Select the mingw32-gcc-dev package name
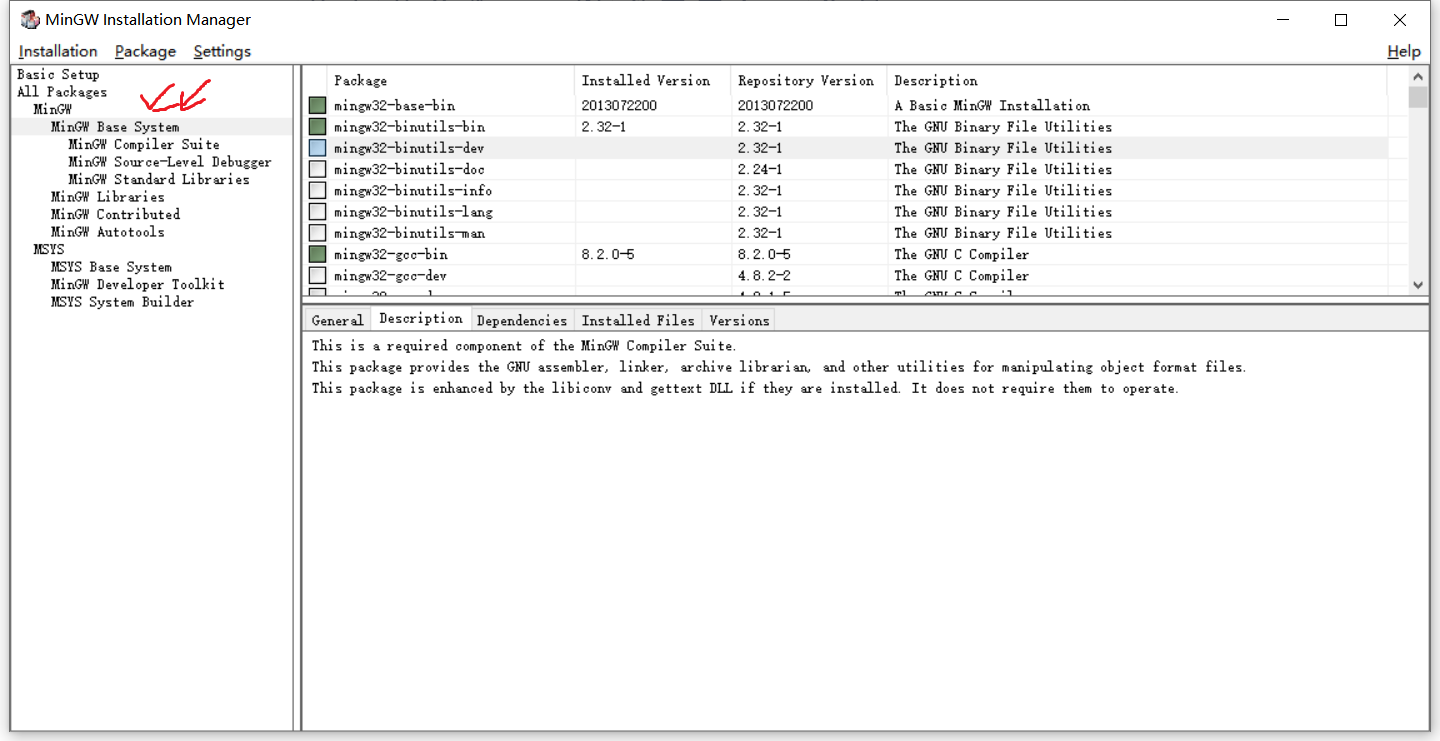The height and width of the screenshot is (741, 1440). coord(391,275)
